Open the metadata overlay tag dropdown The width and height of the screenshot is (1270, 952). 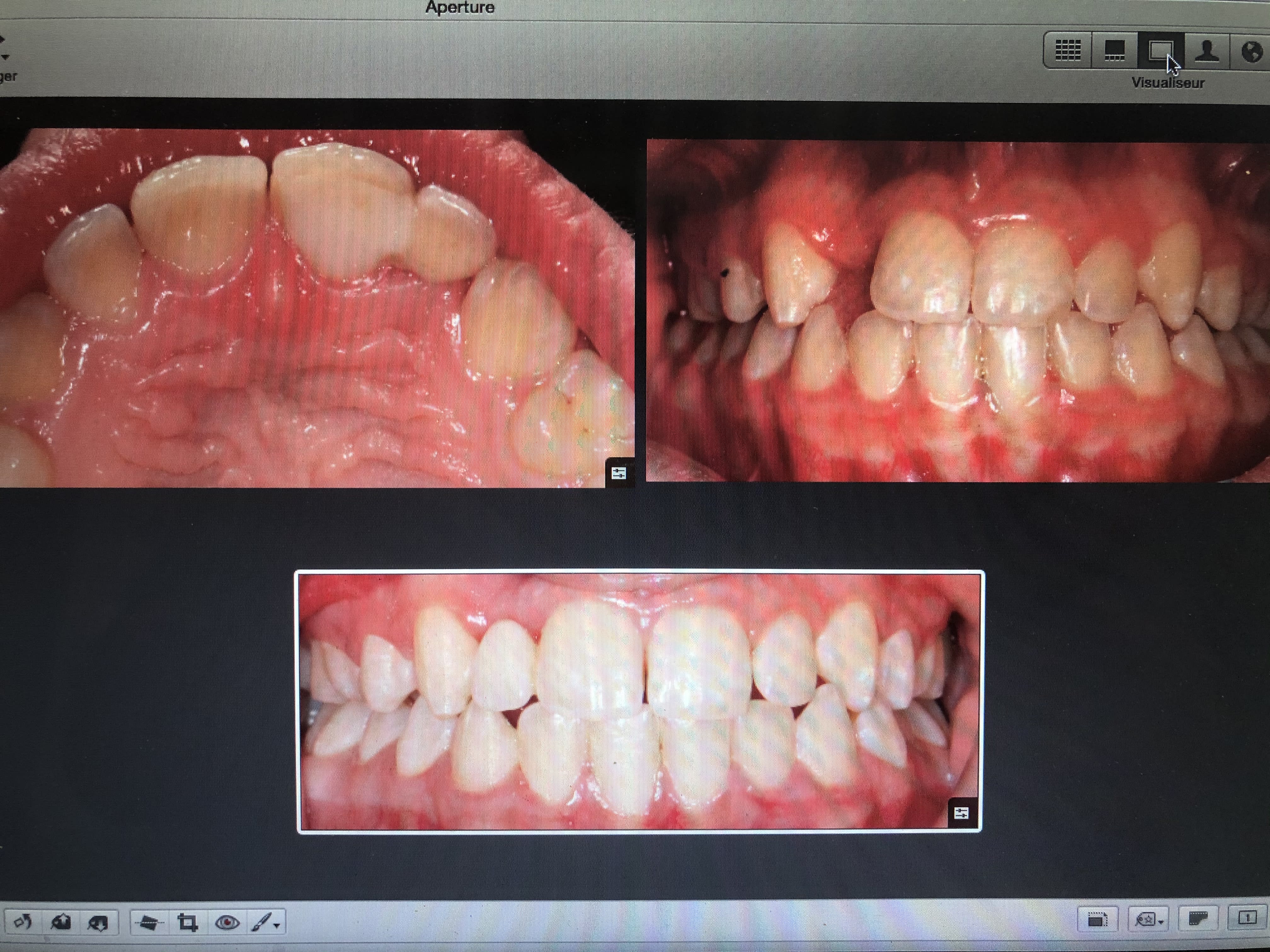1149,920
